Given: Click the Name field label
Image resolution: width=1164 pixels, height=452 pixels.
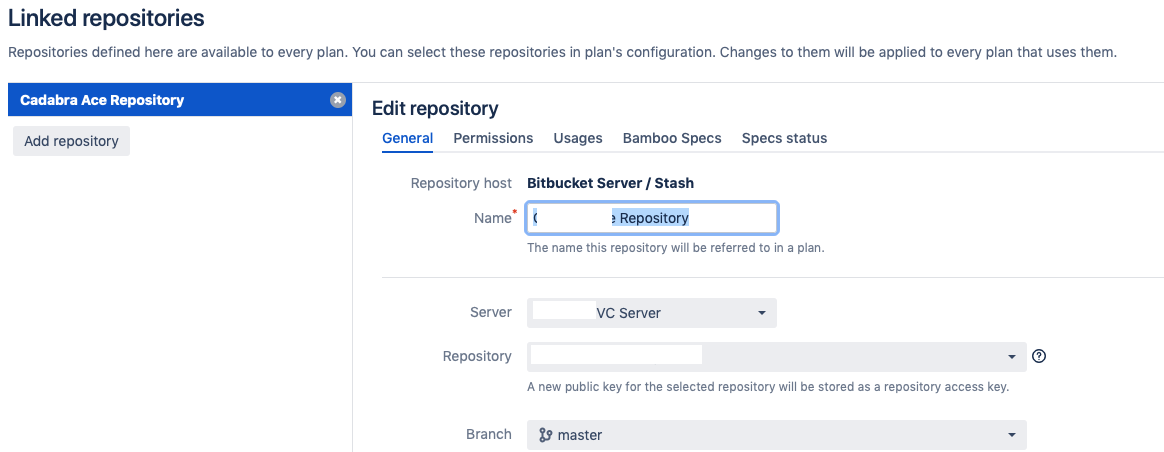Looking at the screenshot, I should 493,217.
